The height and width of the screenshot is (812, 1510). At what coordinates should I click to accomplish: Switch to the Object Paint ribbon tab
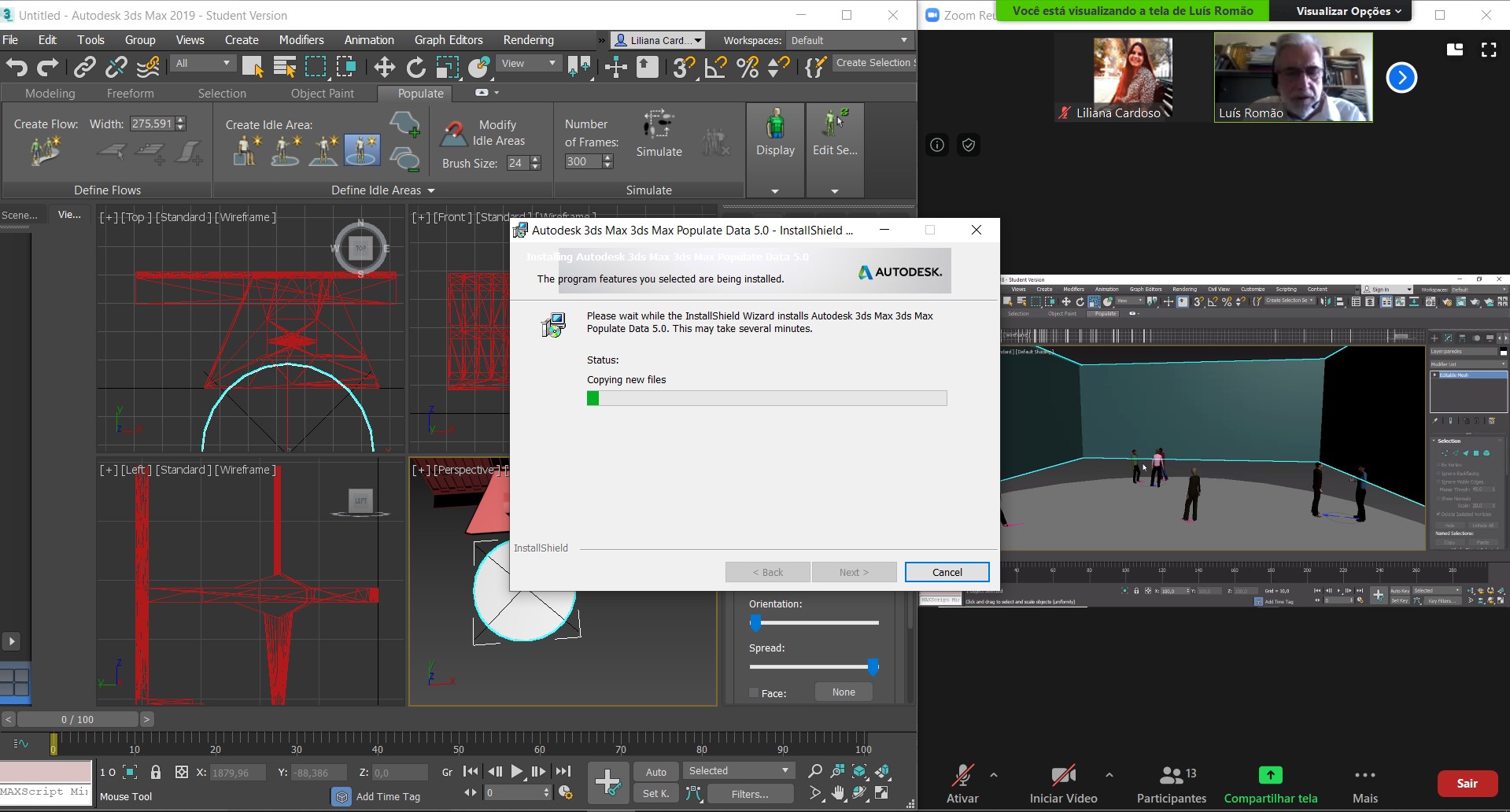coord(323,93)
